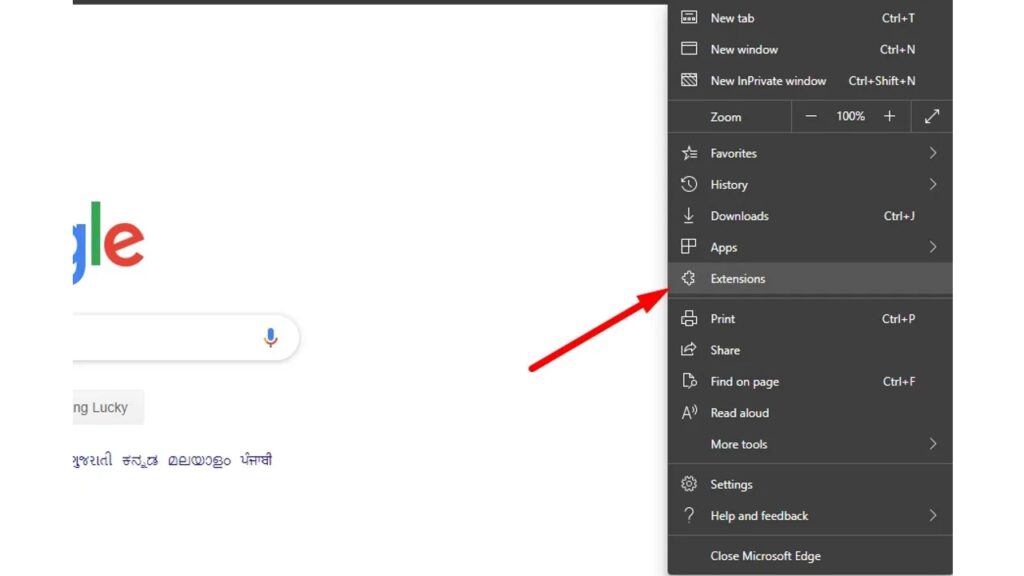This screenshot has height=576, width=1024.
Task: Open the Share option's icon
Action: pos(689,350)
